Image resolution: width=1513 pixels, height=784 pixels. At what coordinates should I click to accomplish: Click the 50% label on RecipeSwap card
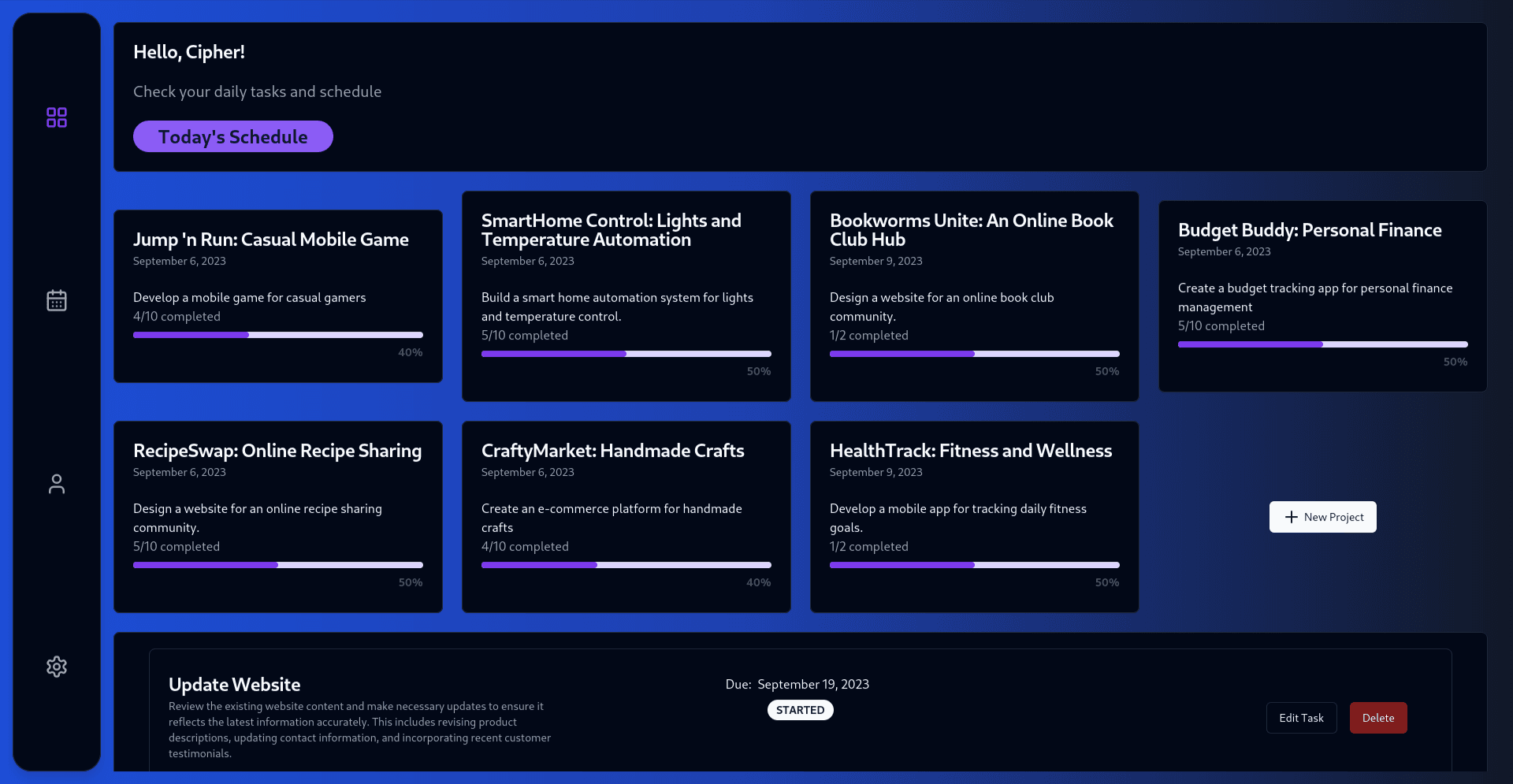coord(411,582)
